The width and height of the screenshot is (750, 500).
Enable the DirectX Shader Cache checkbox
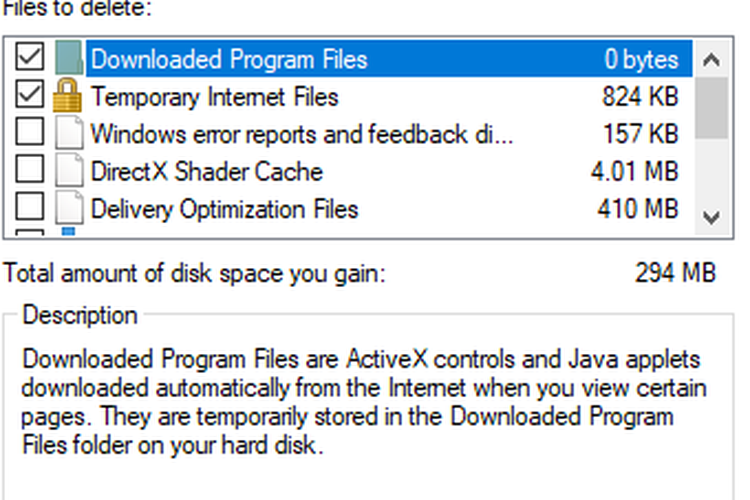pos(30,168)
